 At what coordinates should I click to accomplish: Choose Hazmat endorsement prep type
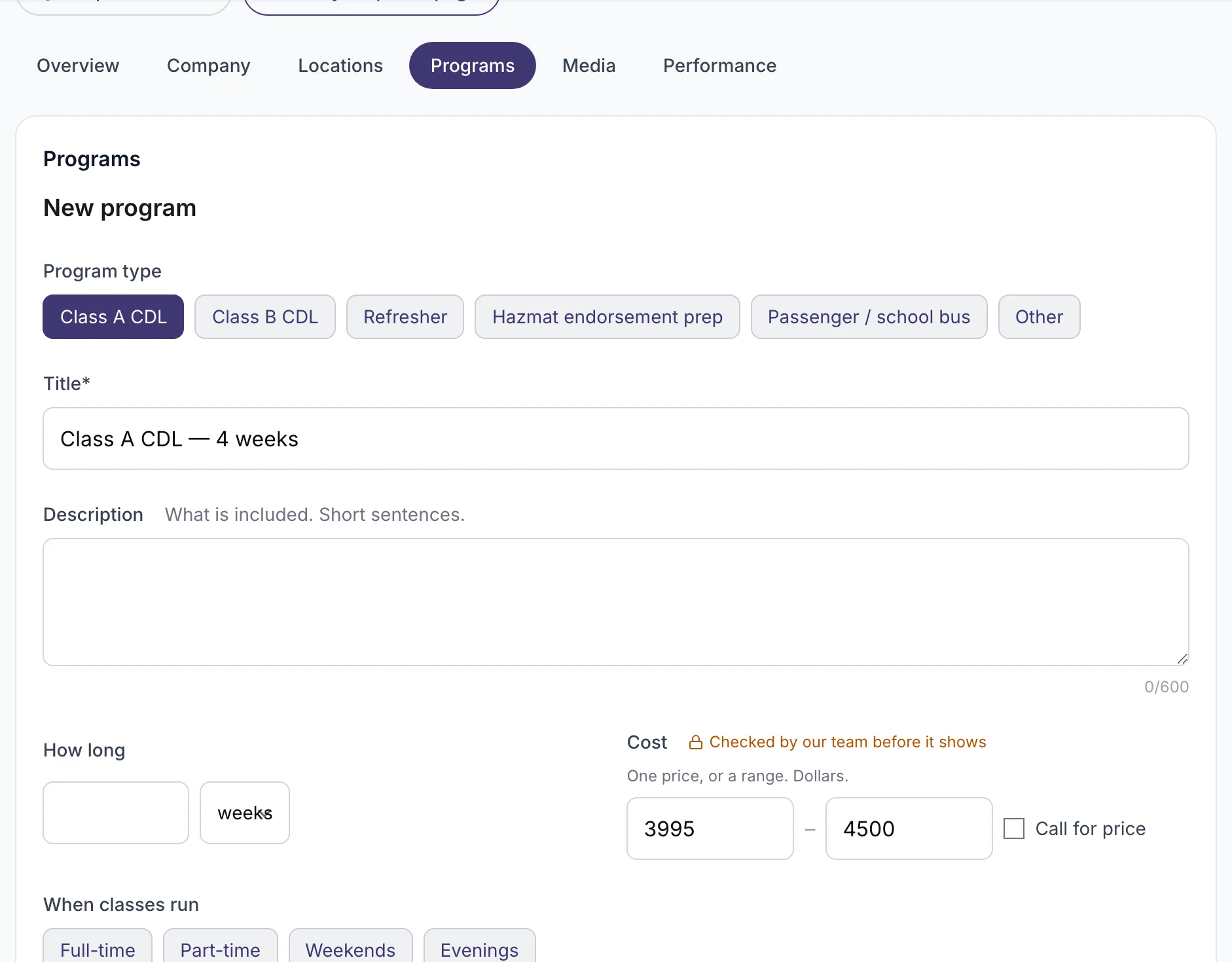click(x=607, y=317)
